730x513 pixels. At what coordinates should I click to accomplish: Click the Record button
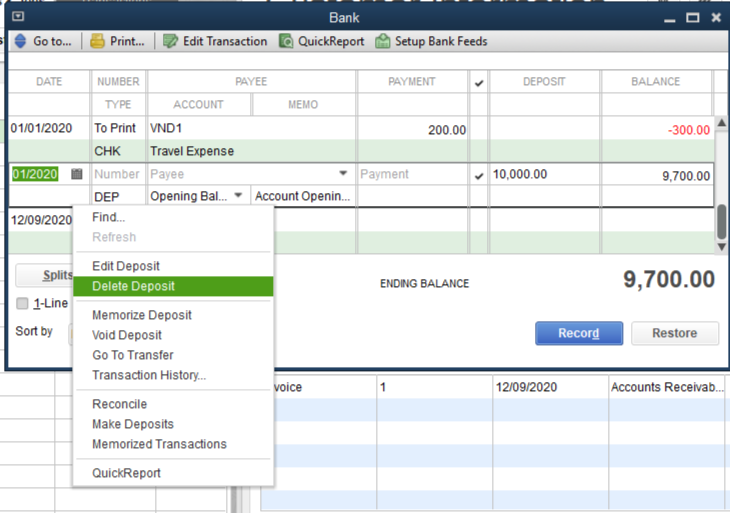(x=579, y=333)
